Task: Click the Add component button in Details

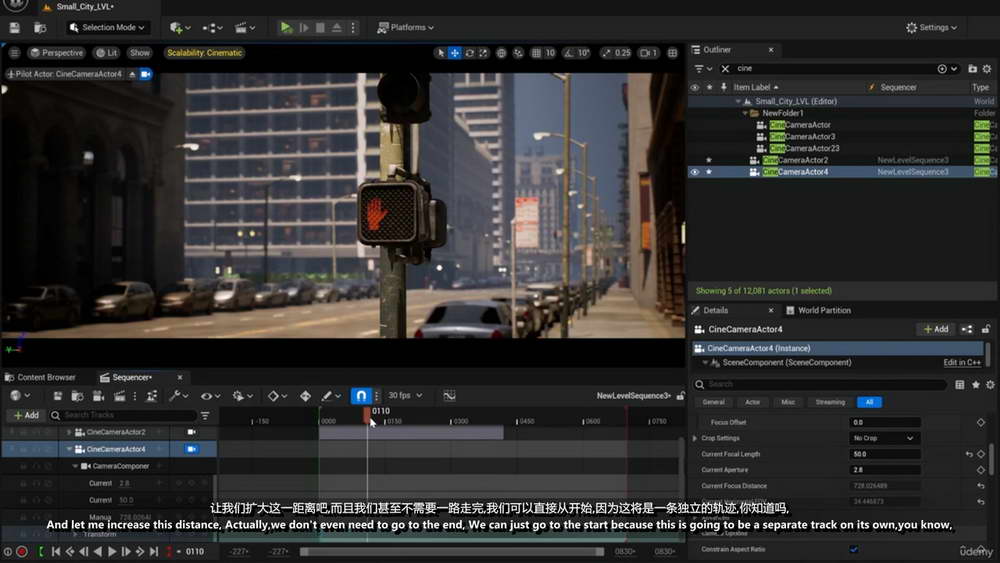Action: click(936, 329)
